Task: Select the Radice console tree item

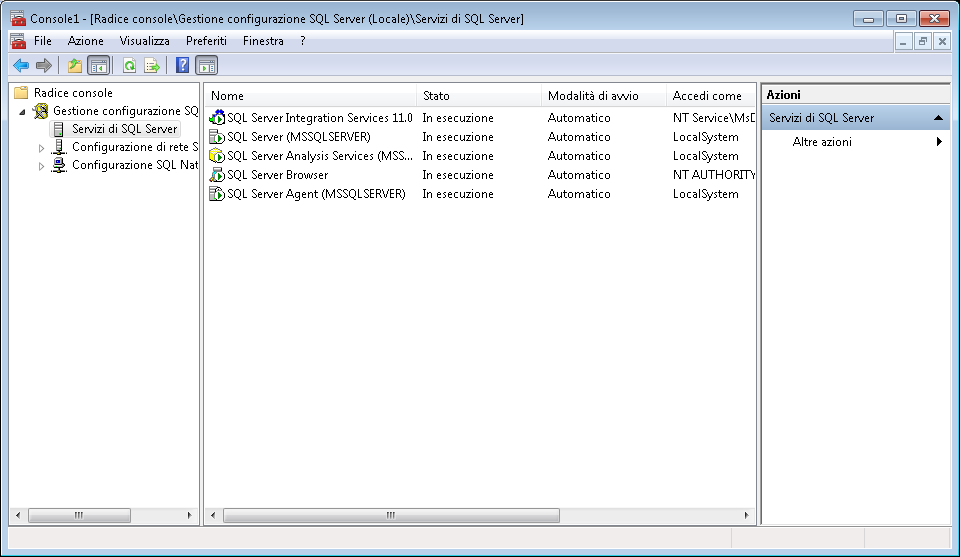Action: pos(73,92)
